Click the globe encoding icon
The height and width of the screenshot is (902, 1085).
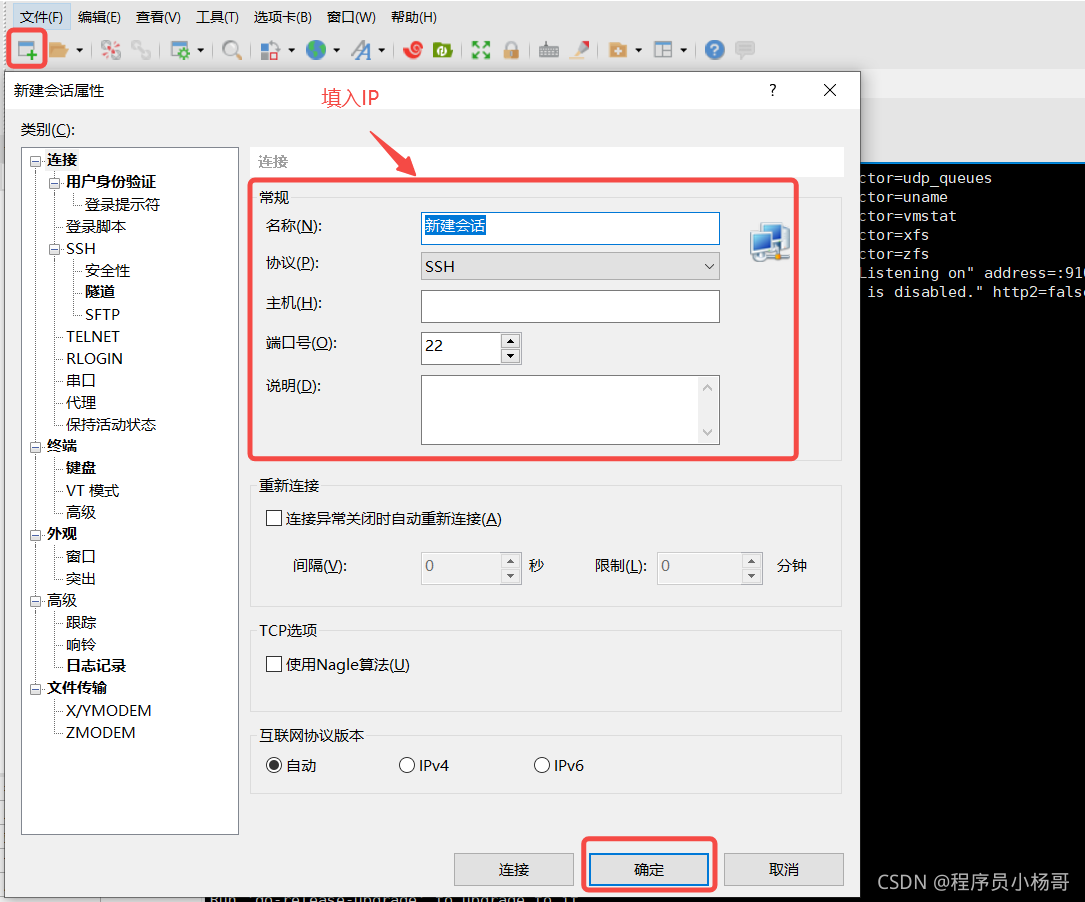coord(316,50)
